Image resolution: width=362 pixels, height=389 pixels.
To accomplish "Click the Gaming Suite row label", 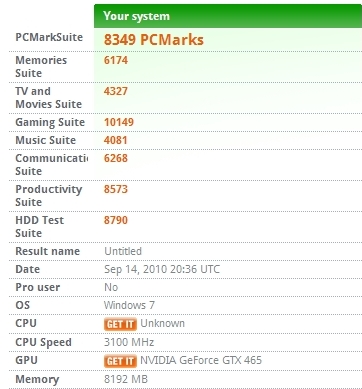I will click(x=50, y=122).
